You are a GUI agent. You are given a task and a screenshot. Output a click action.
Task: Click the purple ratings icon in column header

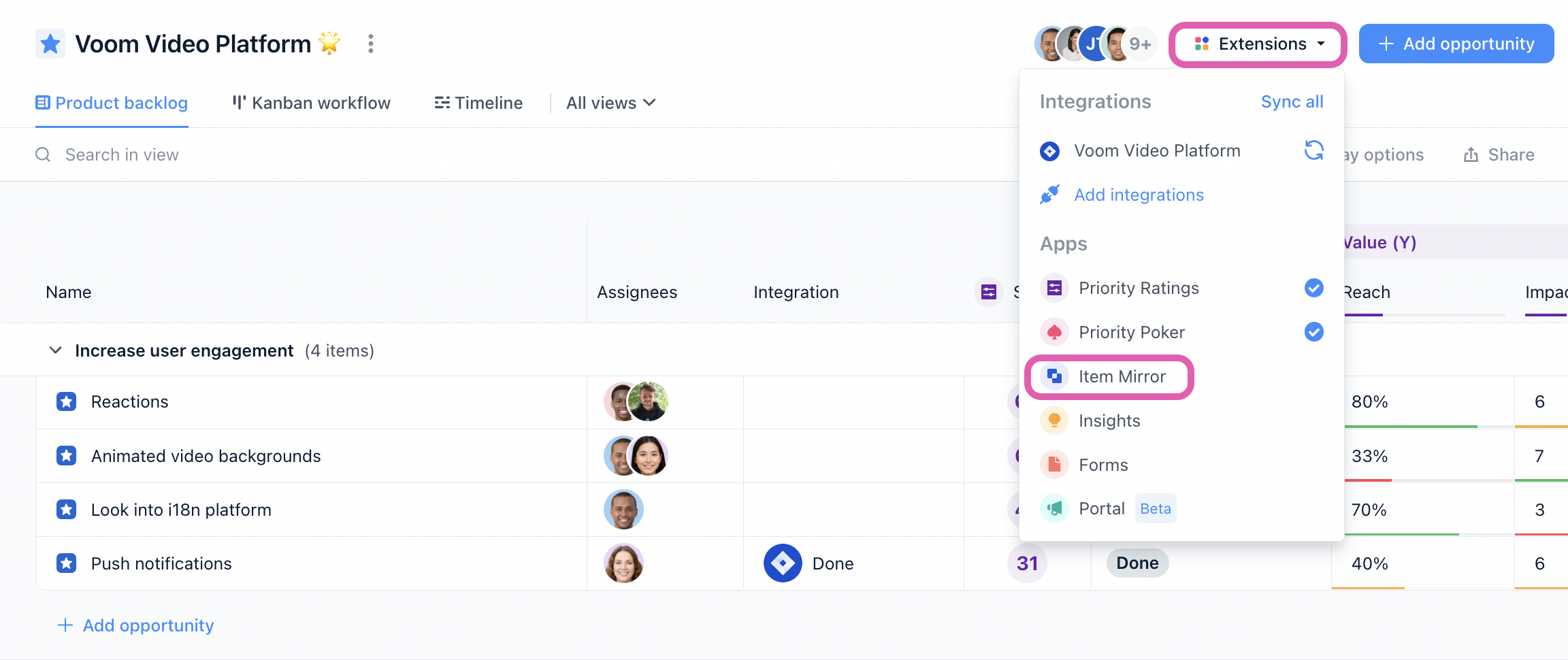[x=989, y=292]
